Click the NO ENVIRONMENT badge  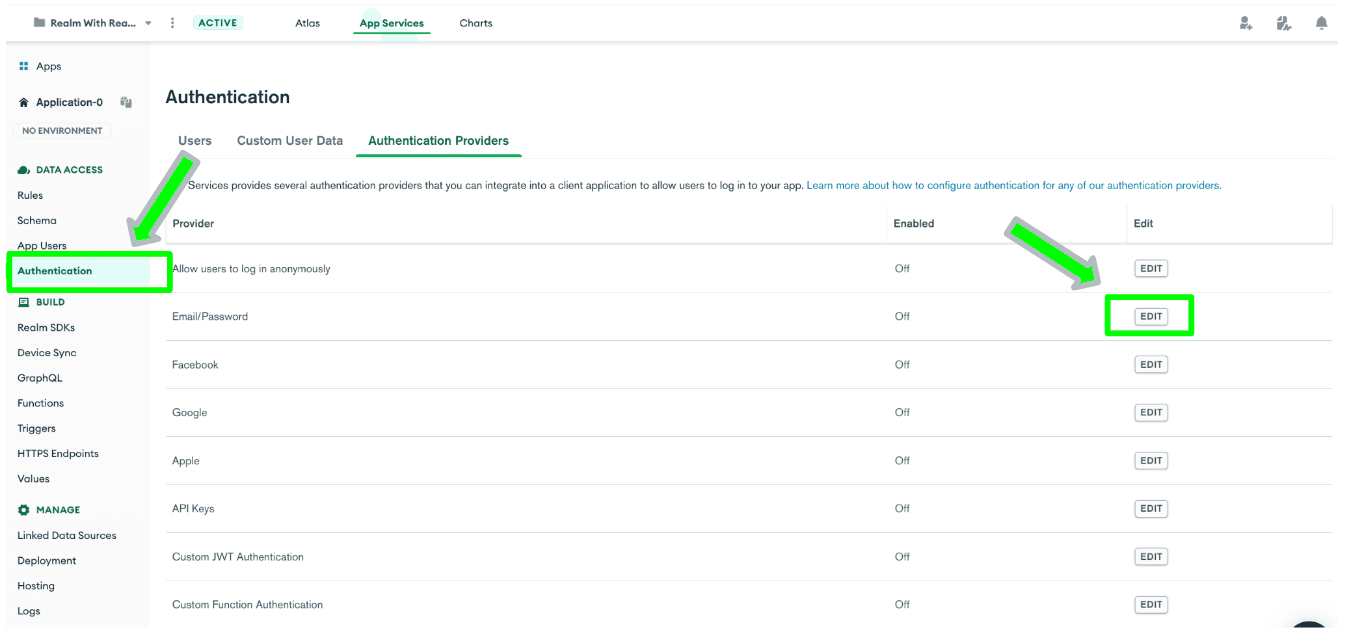(x=62, y=131)
